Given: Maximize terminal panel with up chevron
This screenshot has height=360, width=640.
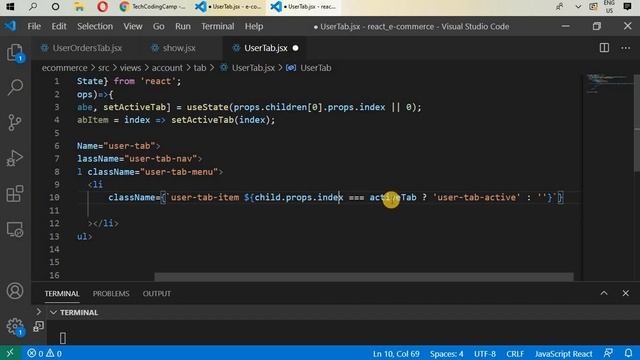Looking at the screenshot, I should pos(604,293).
